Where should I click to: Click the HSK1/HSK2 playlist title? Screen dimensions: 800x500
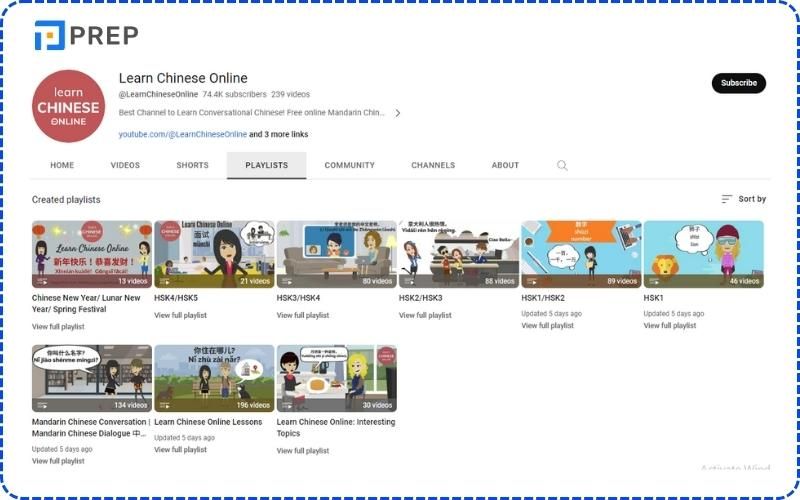pos(543,298)
